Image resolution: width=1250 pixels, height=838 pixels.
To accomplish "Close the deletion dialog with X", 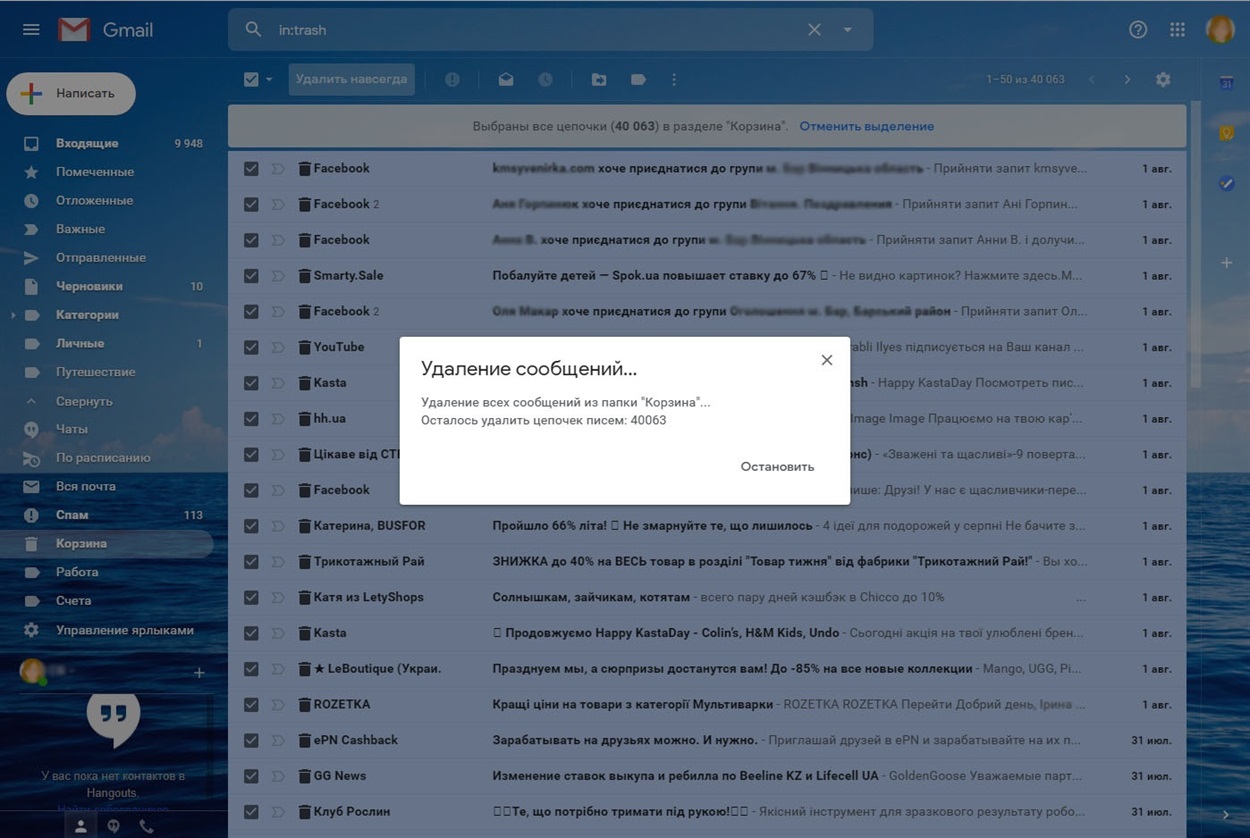I will (827, 360).
